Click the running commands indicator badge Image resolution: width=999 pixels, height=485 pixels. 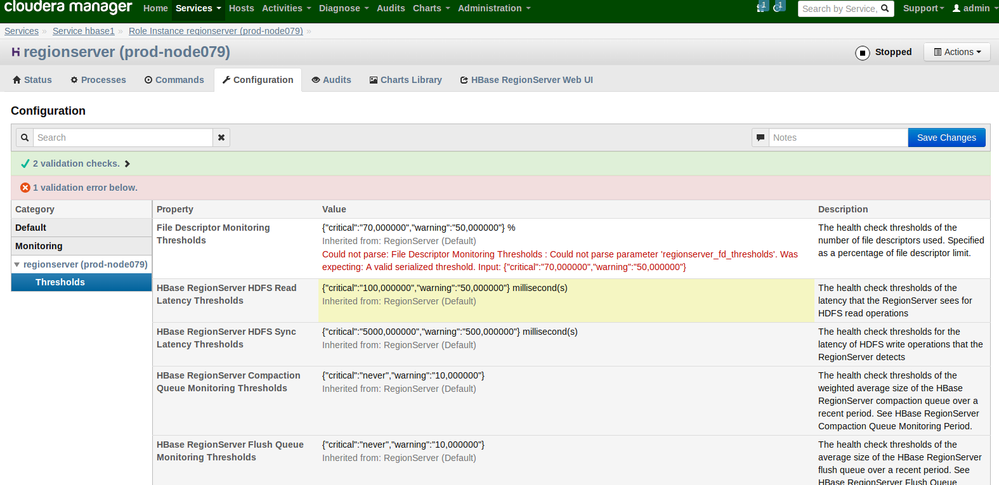[779, 7]
